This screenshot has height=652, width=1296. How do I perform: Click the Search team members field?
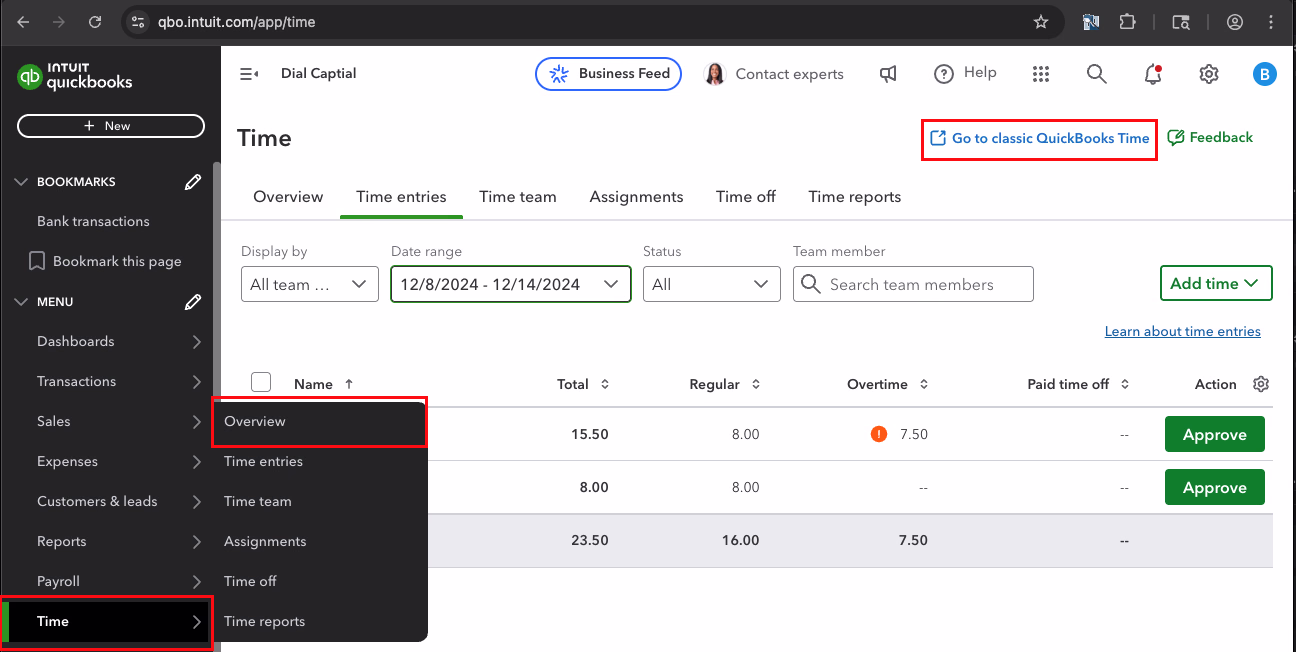click(x=913, y=284)
